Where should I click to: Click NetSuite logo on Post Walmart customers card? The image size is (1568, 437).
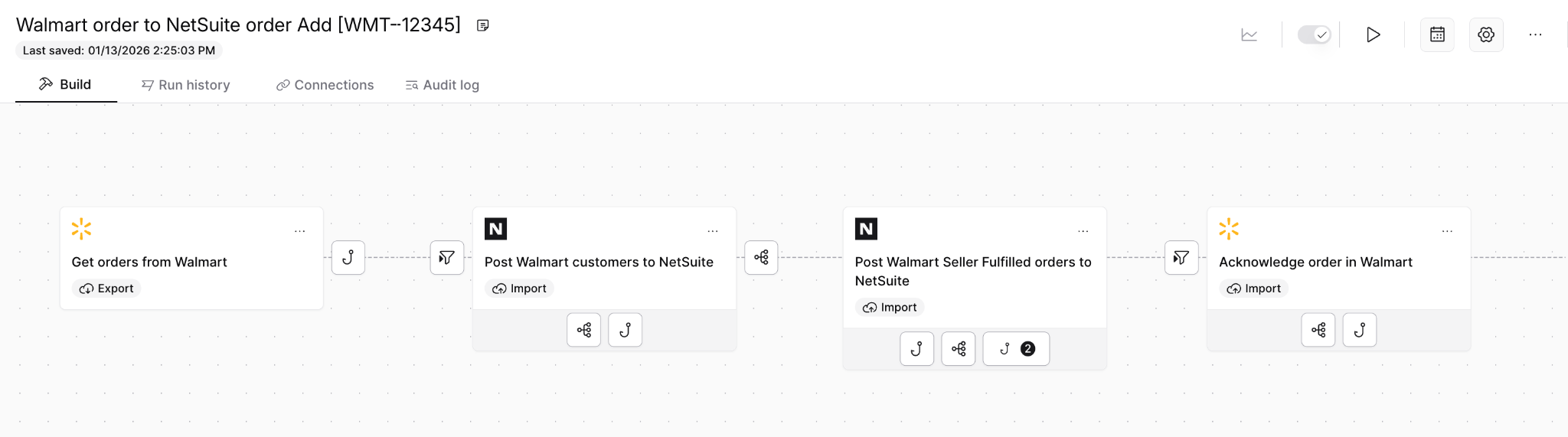(496, 229)
